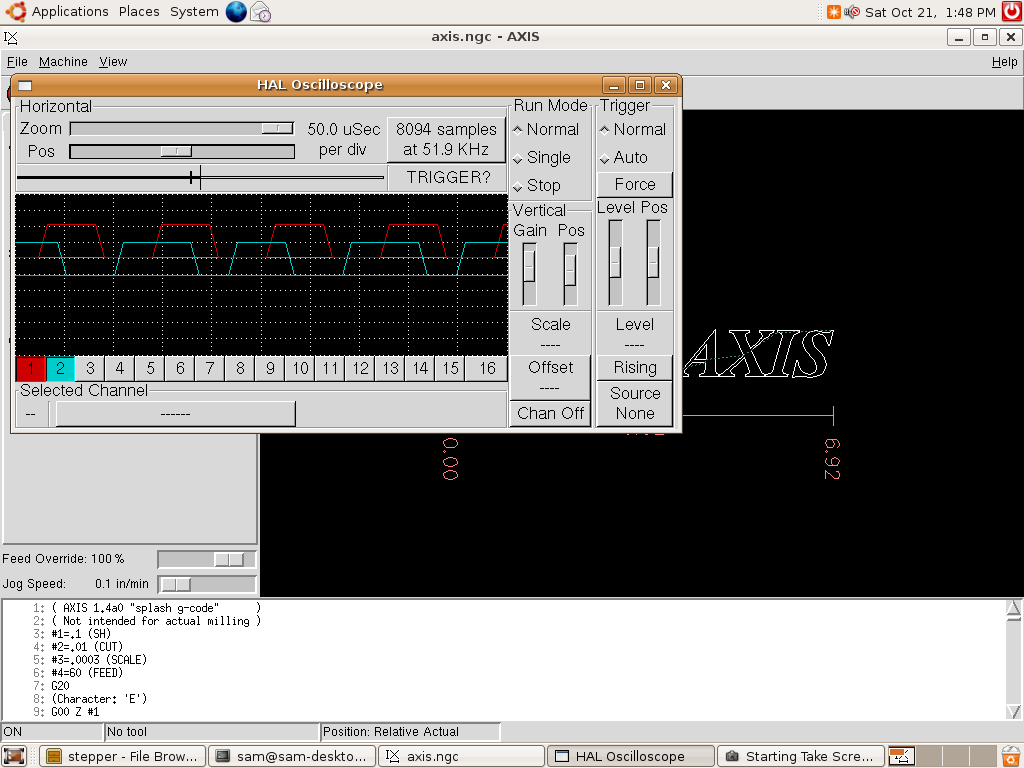Click the Chan Off button

[551, 413]
